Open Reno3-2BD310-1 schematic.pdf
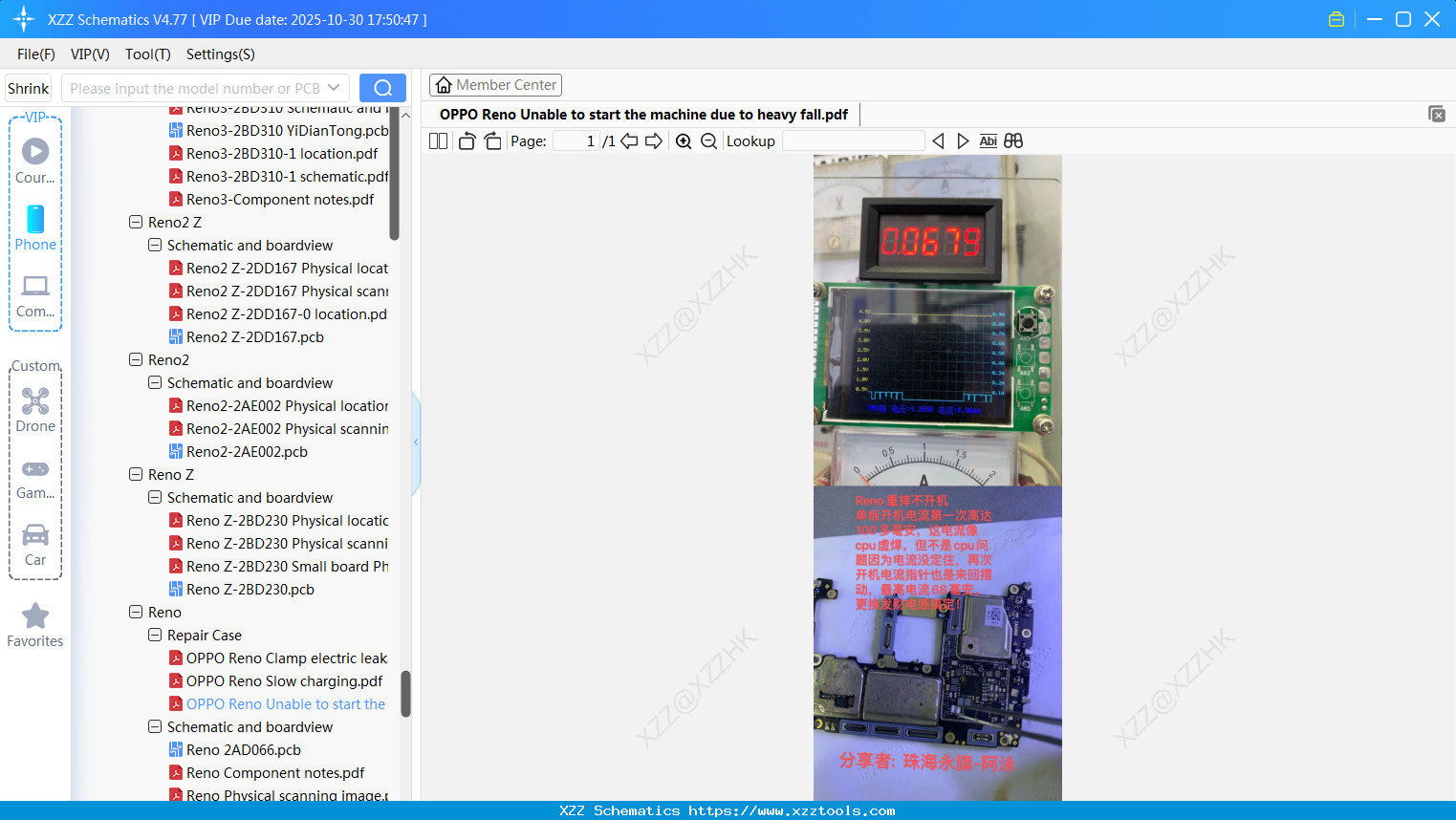Screen dimensions: 1456x820 click(x=279, y=176)
